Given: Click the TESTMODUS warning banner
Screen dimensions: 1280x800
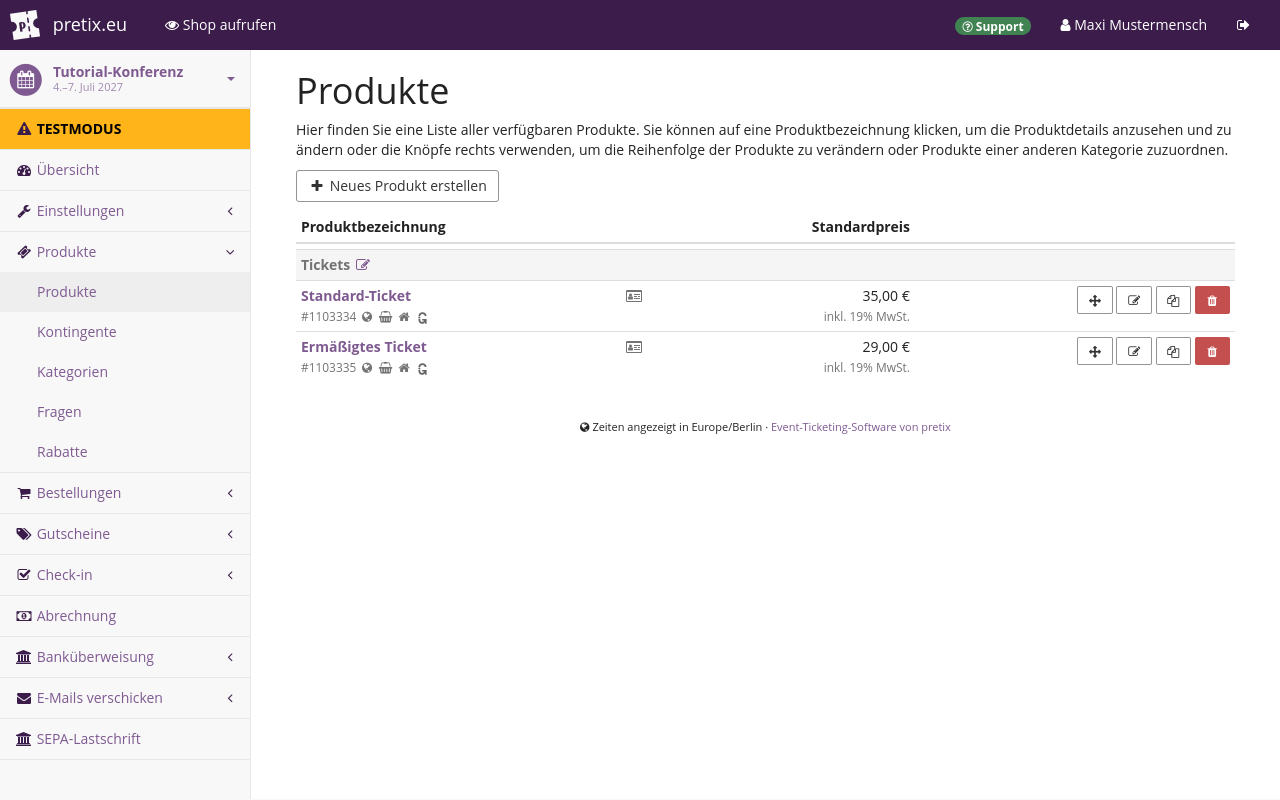Looking at the screenshot, I should pyautogui.click(x=125, y=129).
